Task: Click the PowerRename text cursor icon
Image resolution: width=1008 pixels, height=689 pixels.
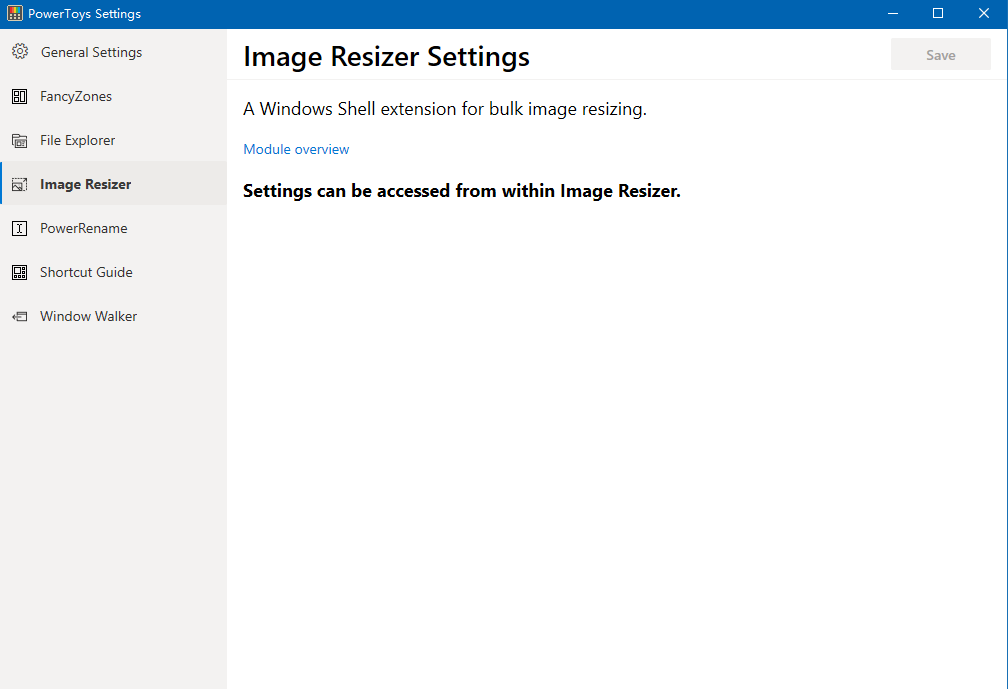Action: click(x=19, y=228)
